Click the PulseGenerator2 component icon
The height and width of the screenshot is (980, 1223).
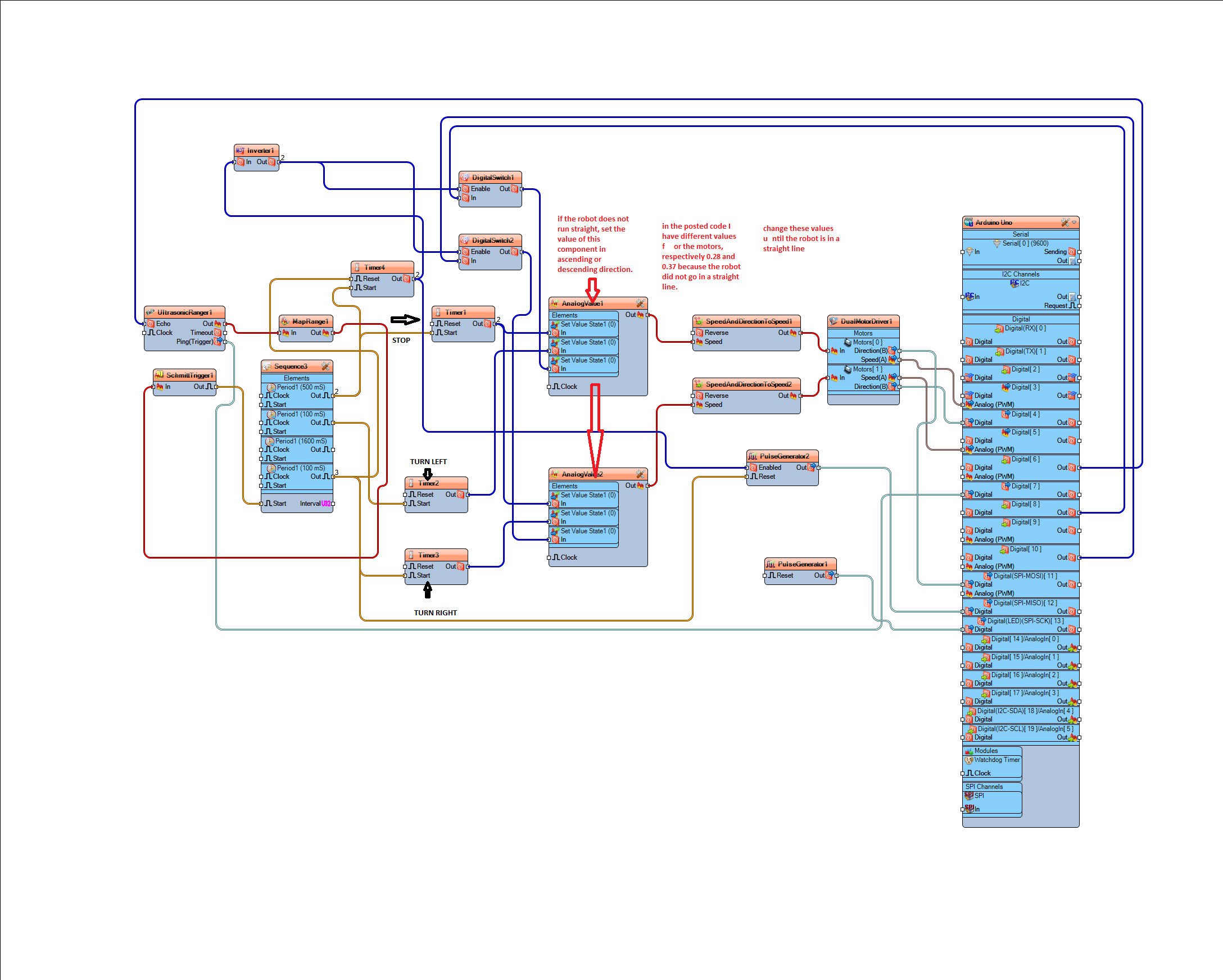click(x=753, y=456)
